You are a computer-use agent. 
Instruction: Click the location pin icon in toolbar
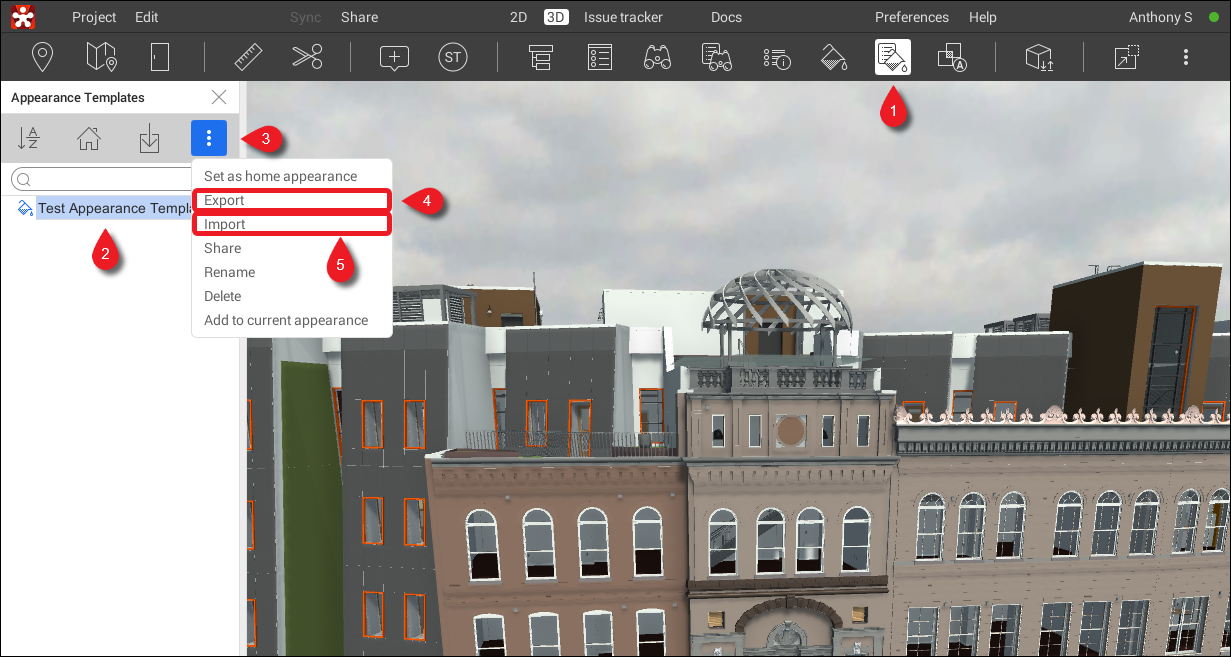pyautogui.click(x=42, y=57)
